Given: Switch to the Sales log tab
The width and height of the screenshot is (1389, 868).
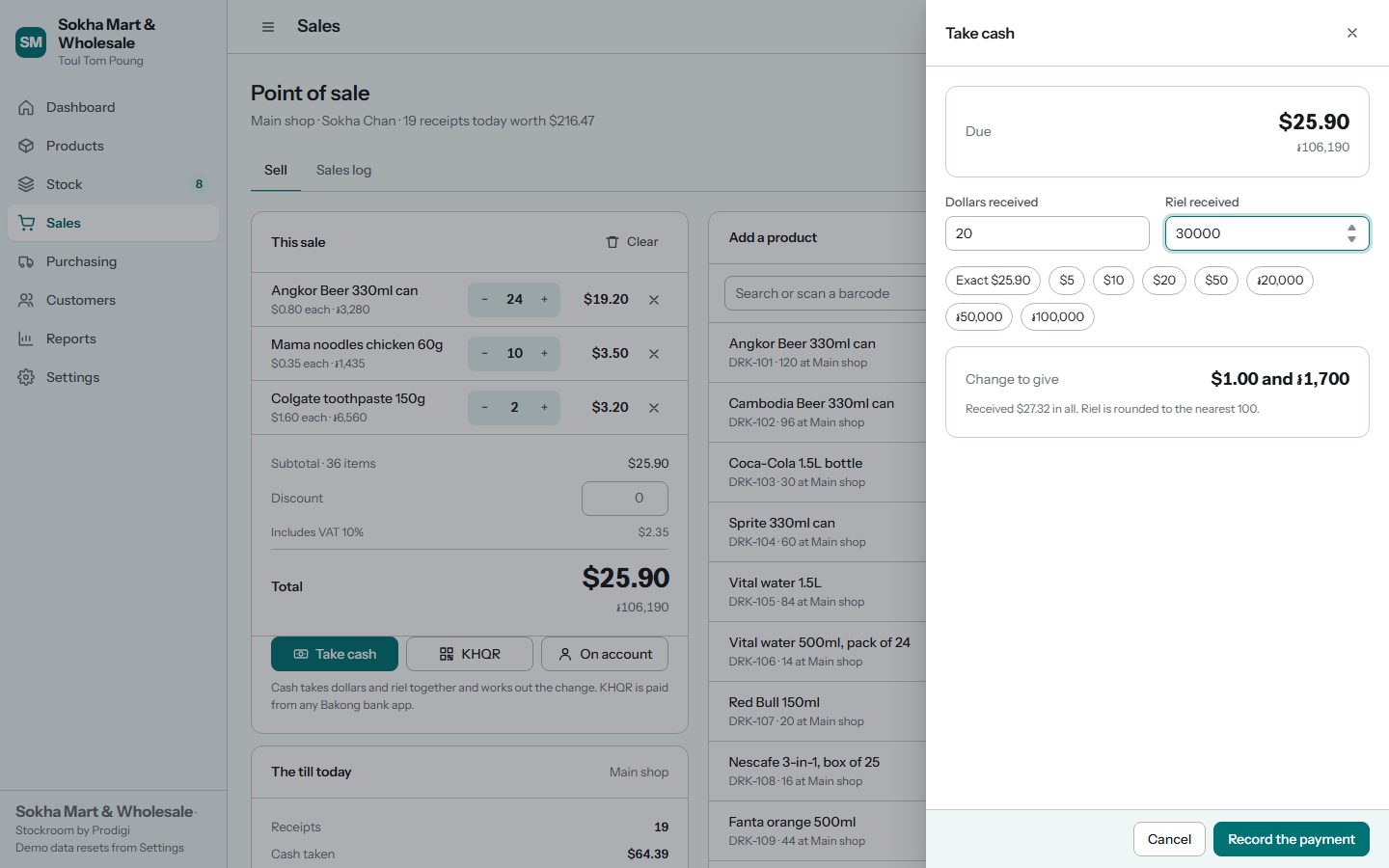Looking at the screenshot, I should [x=343, y=170].
